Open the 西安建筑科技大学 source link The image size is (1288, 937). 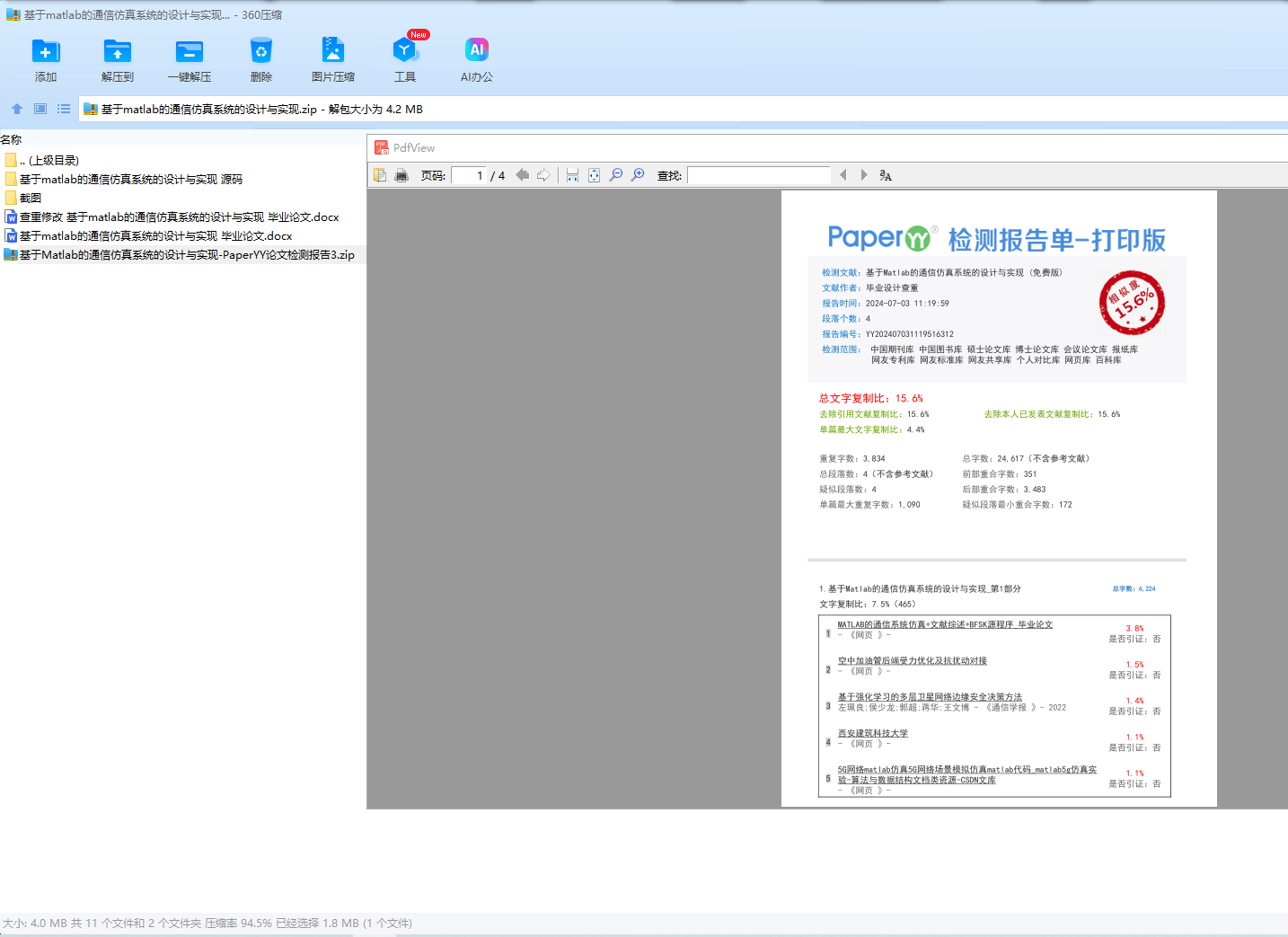[x=872, y=733]
